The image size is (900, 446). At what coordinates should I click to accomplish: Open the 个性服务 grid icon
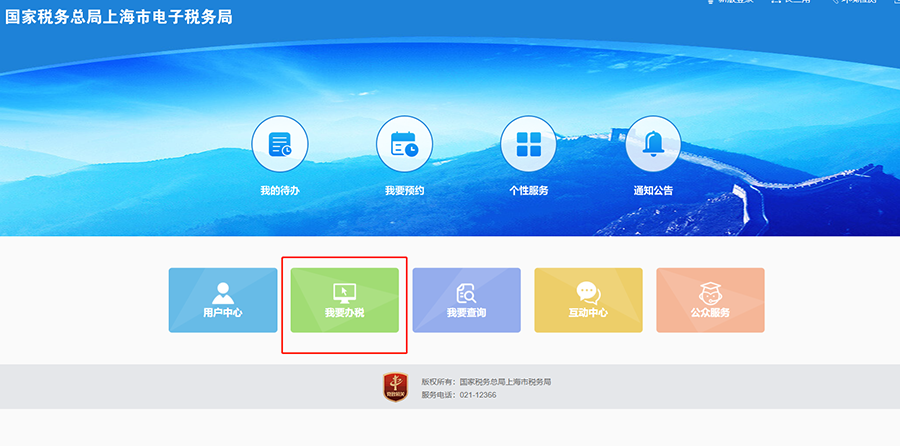[x=529, y=144]
